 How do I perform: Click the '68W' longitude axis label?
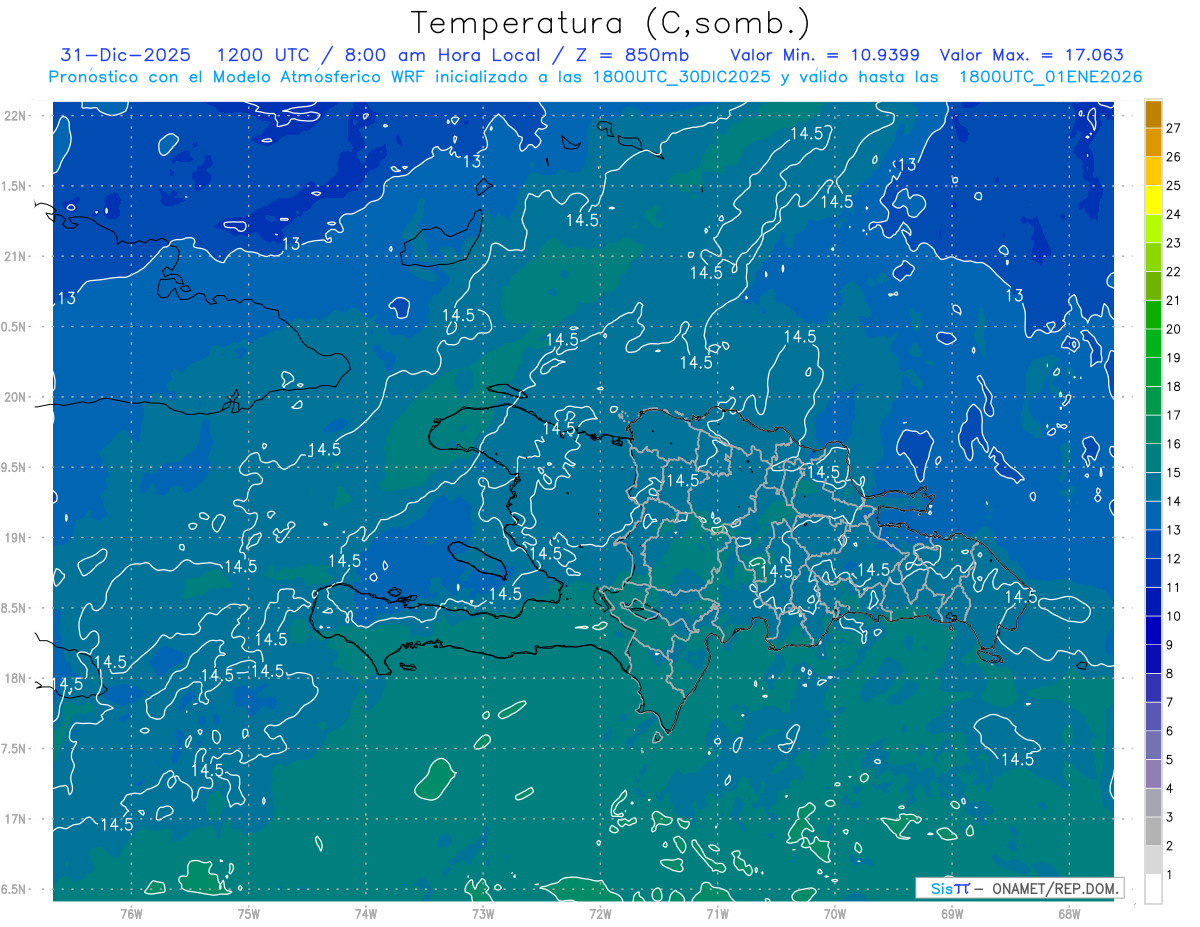pyautogui.click(x=1069, y=913)
